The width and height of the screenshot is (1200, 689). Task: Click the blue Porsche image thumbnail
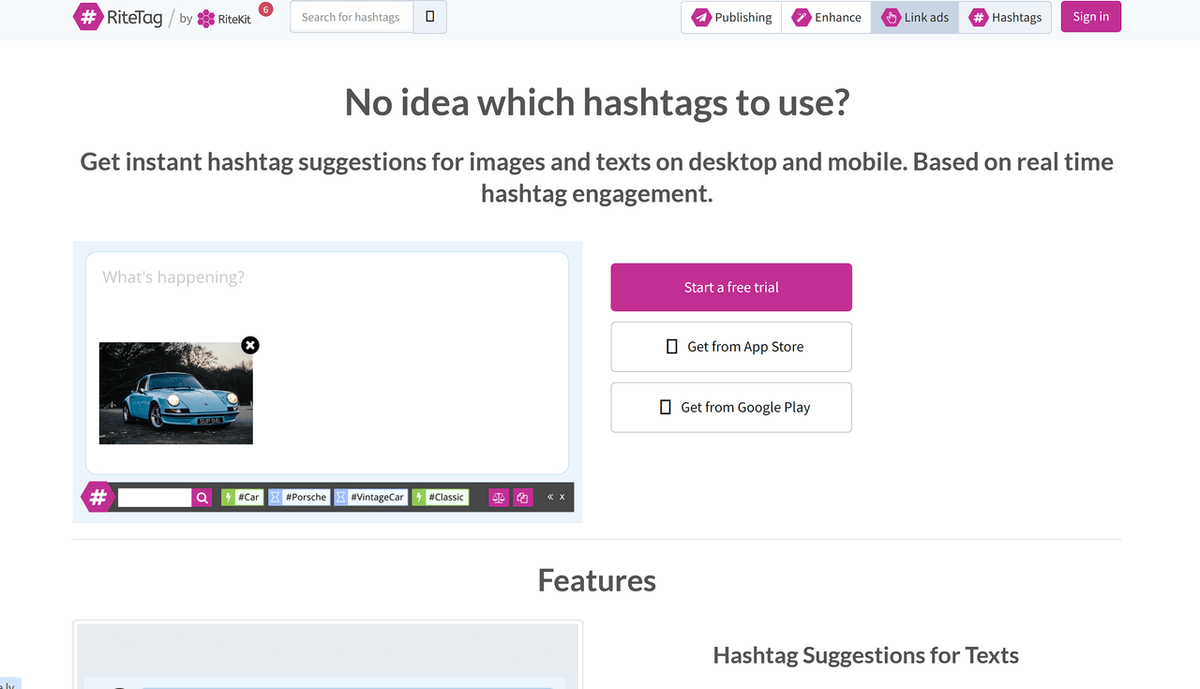[176, 393]
